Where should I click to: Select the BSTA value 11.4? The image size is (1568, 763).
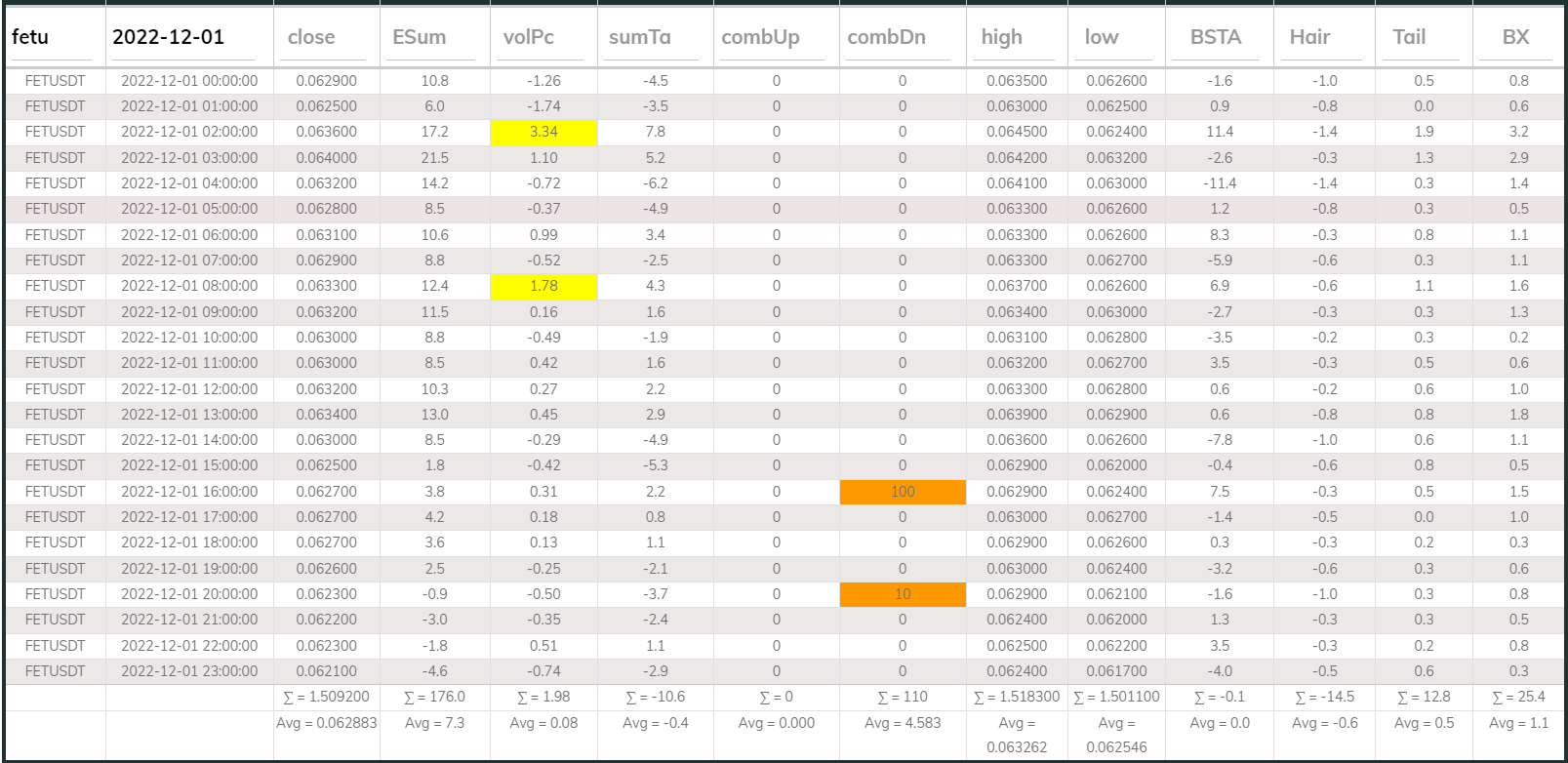coord(1220,132)
